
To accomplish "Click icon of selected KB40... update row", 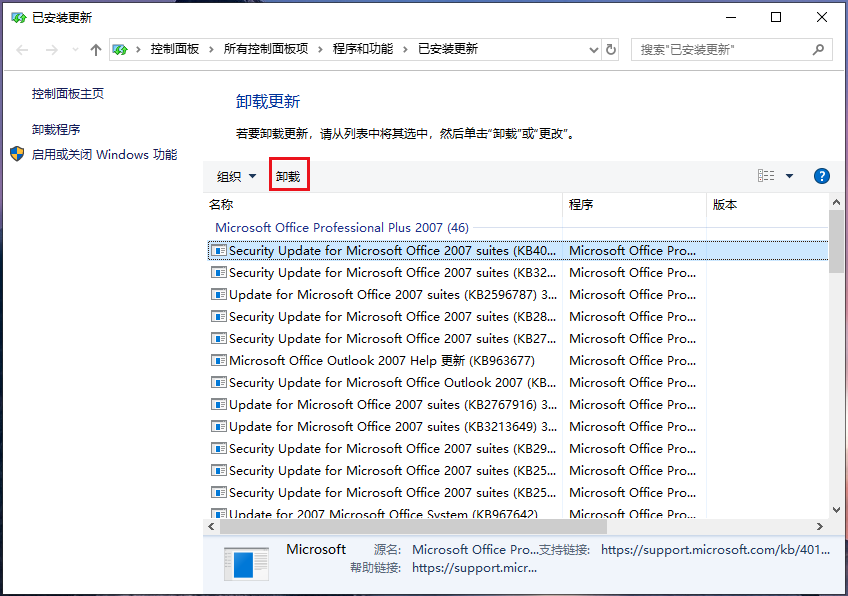I will (218, 250).
